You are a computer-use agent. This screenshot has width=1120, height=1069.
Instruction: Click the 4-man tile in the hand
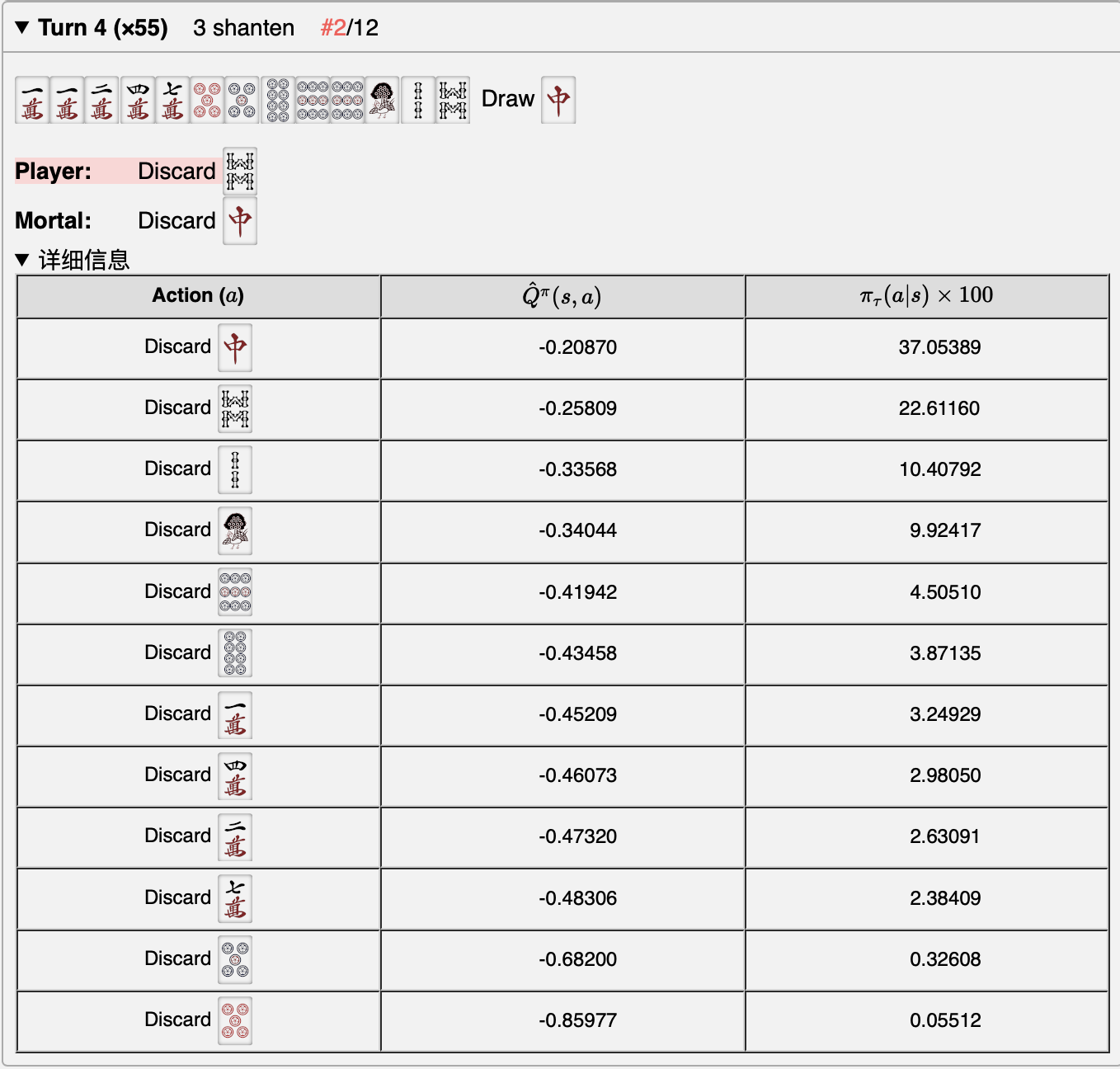pyautogui.click(x=137, y=101)
